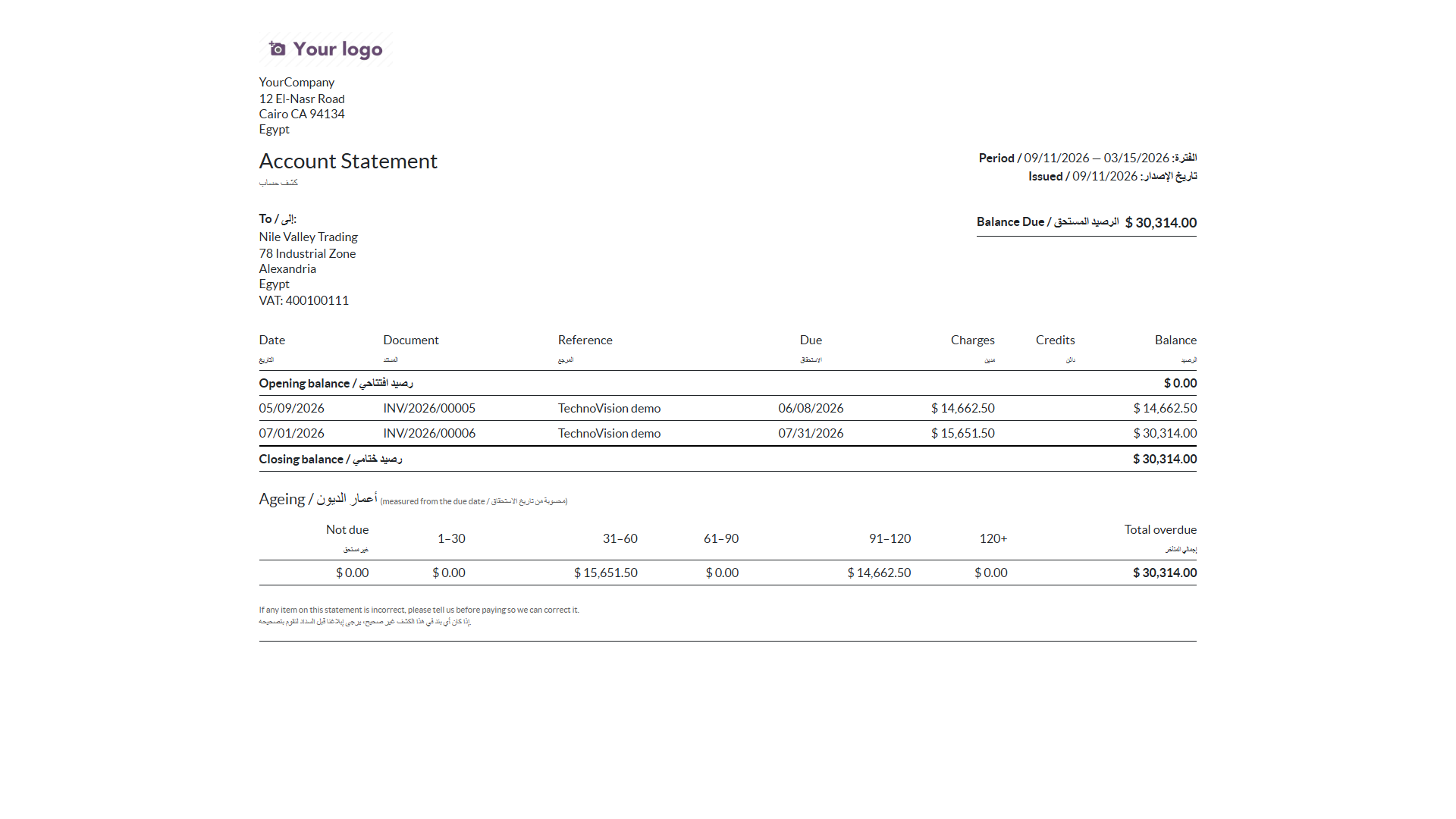Select the Account Statement heading
Viewport: 1456px width, 819px height.
348,161
